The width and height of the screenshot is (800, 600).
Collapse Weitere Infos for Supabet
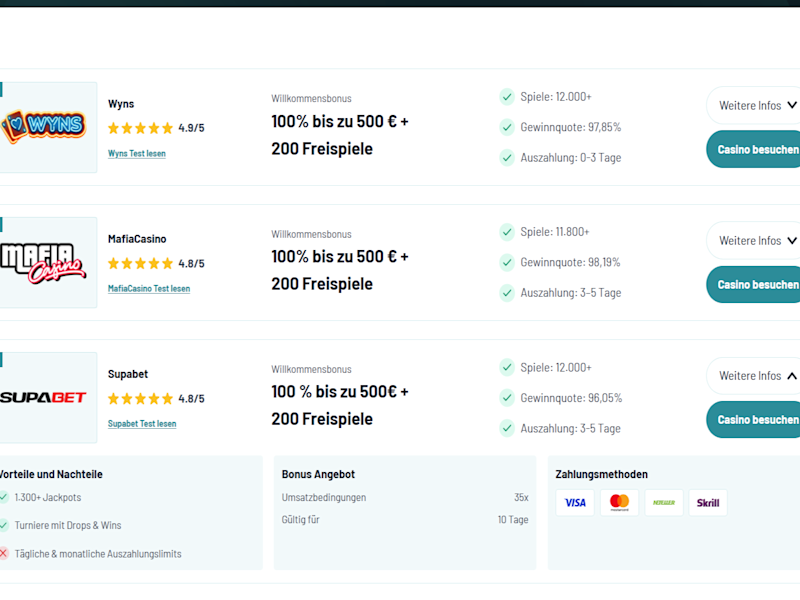(x=754, y=376)
